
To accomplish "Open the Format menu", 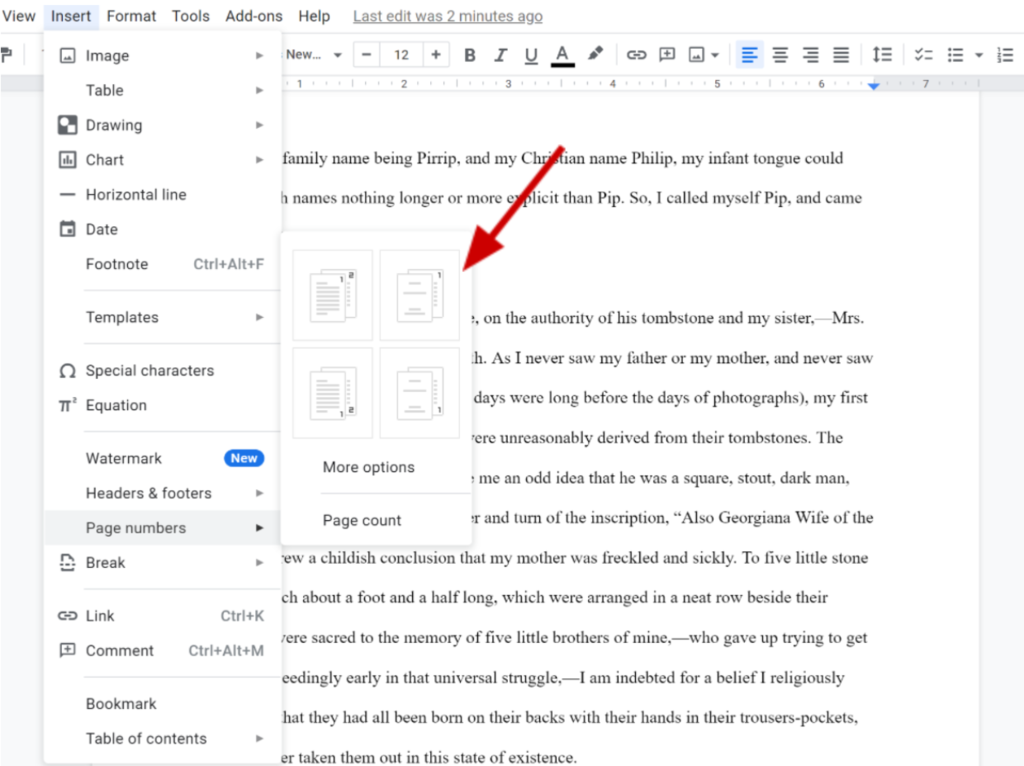I will [131, 16].
